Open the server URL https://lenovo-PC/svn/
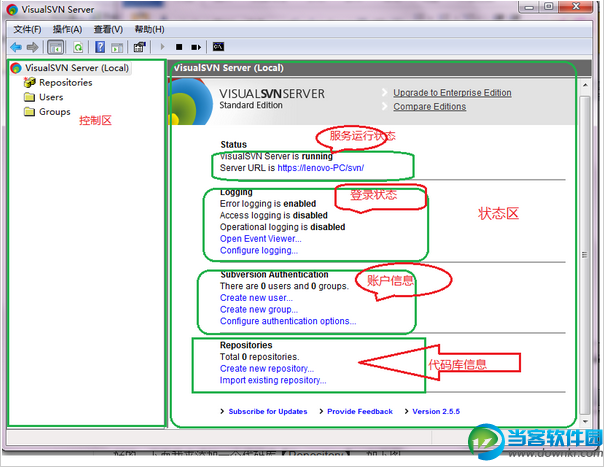This screenshot has width=604, height=467. (320, 168)
